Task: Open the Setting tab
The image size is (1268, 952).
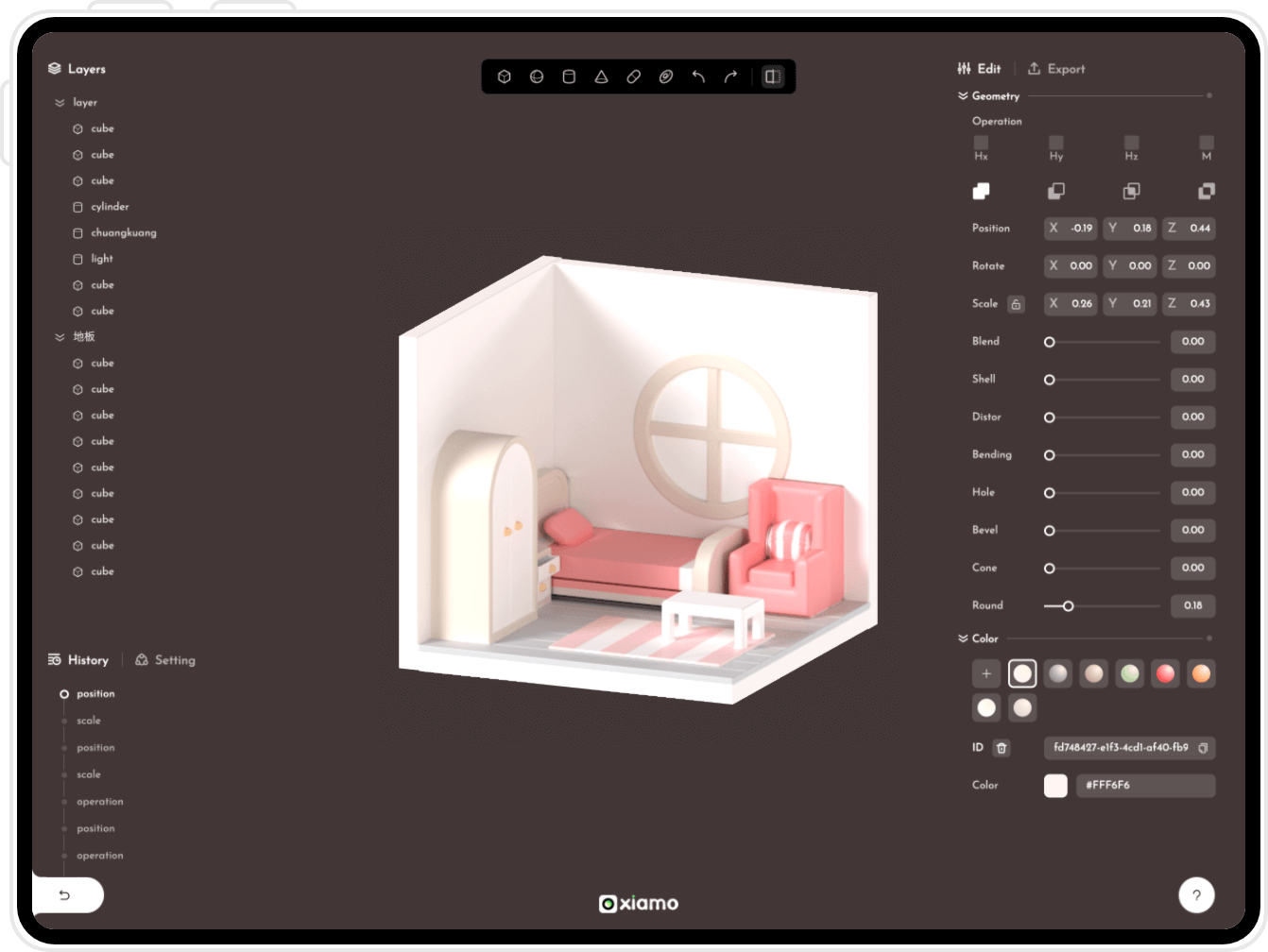Action: click(165, 660)
